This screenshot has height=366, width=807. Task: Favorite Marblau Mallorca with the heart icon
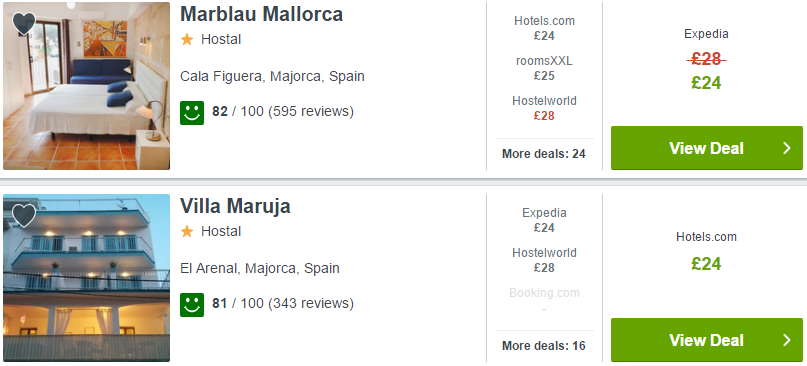24,23
